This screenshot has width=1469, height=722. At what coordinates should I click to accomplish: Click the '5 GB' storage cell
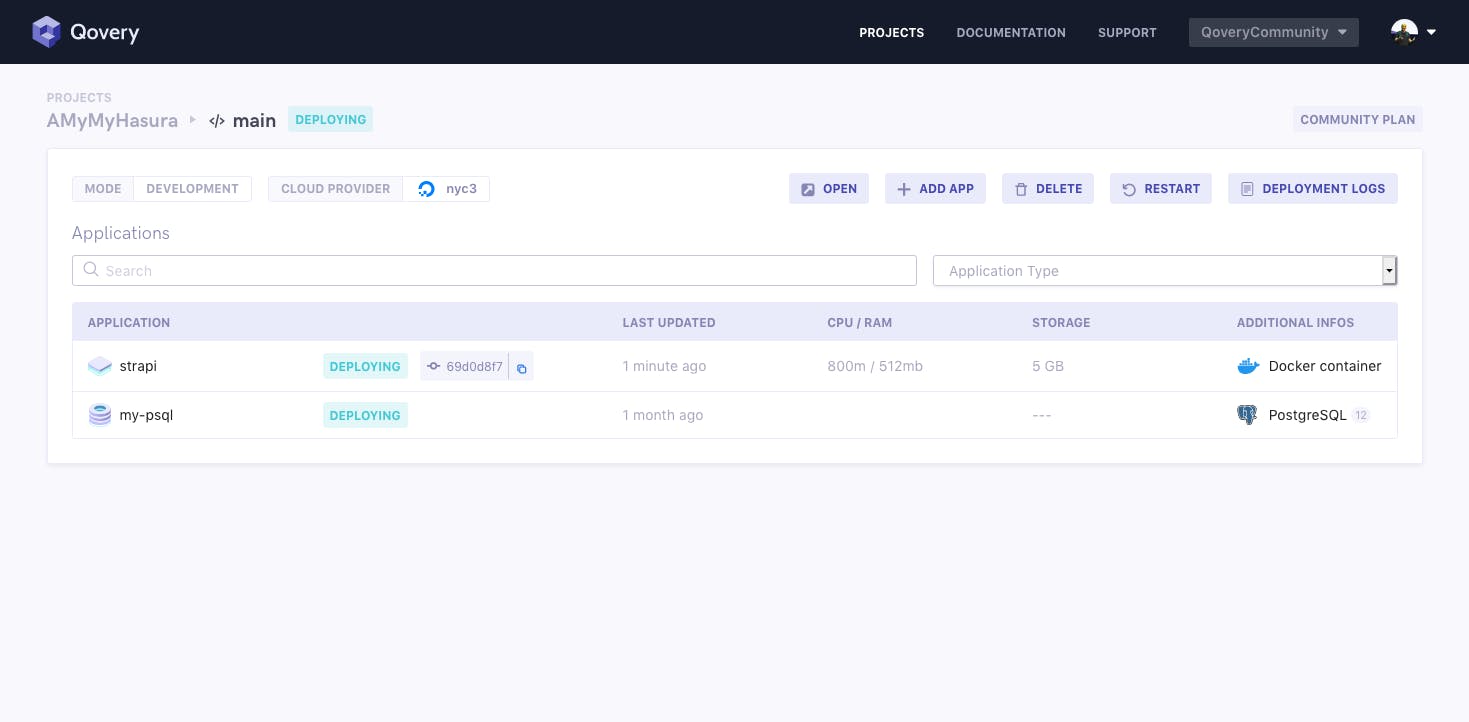(x=1048, y=366)
